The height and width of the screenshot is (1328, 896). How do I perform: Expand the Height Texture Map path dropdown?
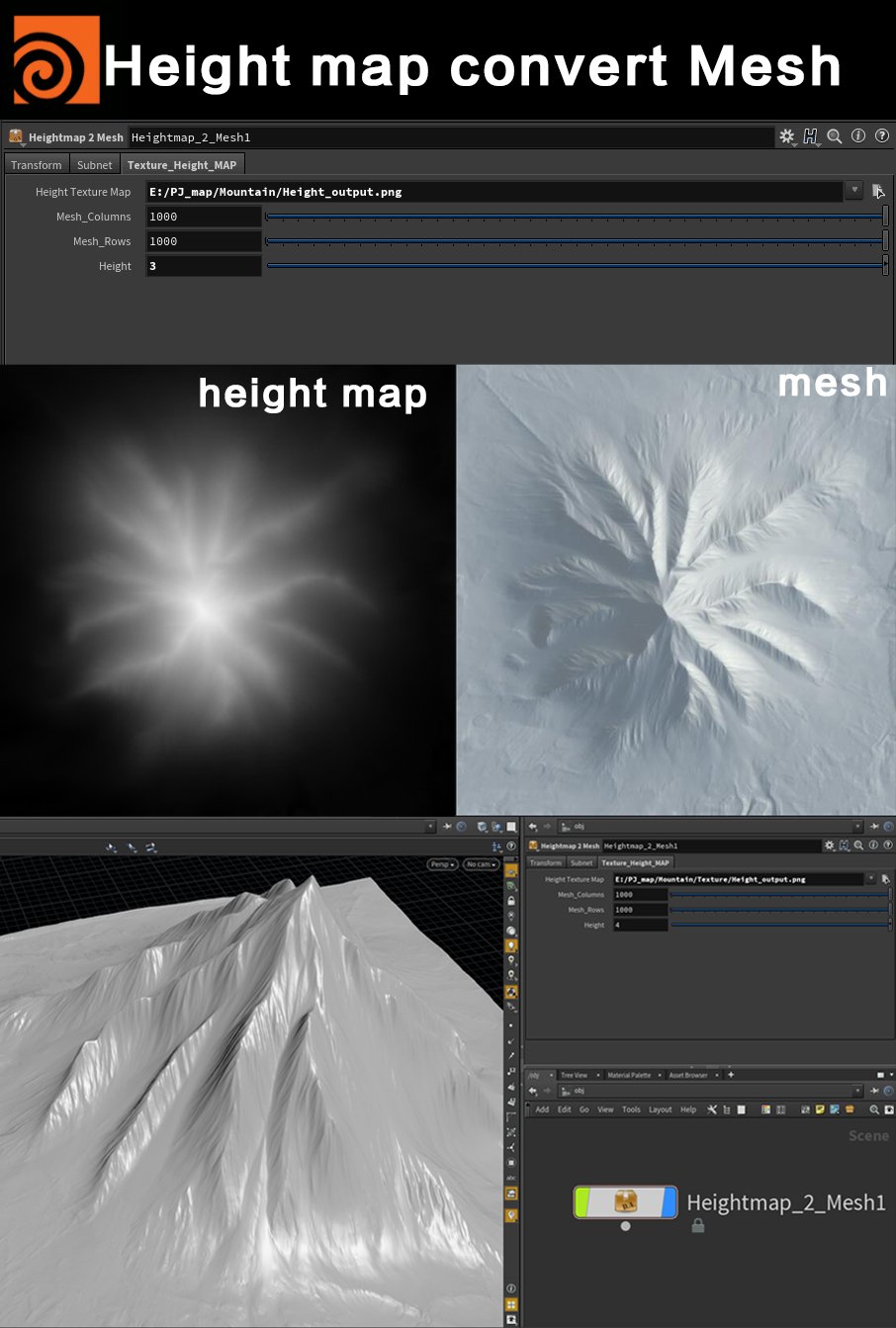[x=854, y=191]
